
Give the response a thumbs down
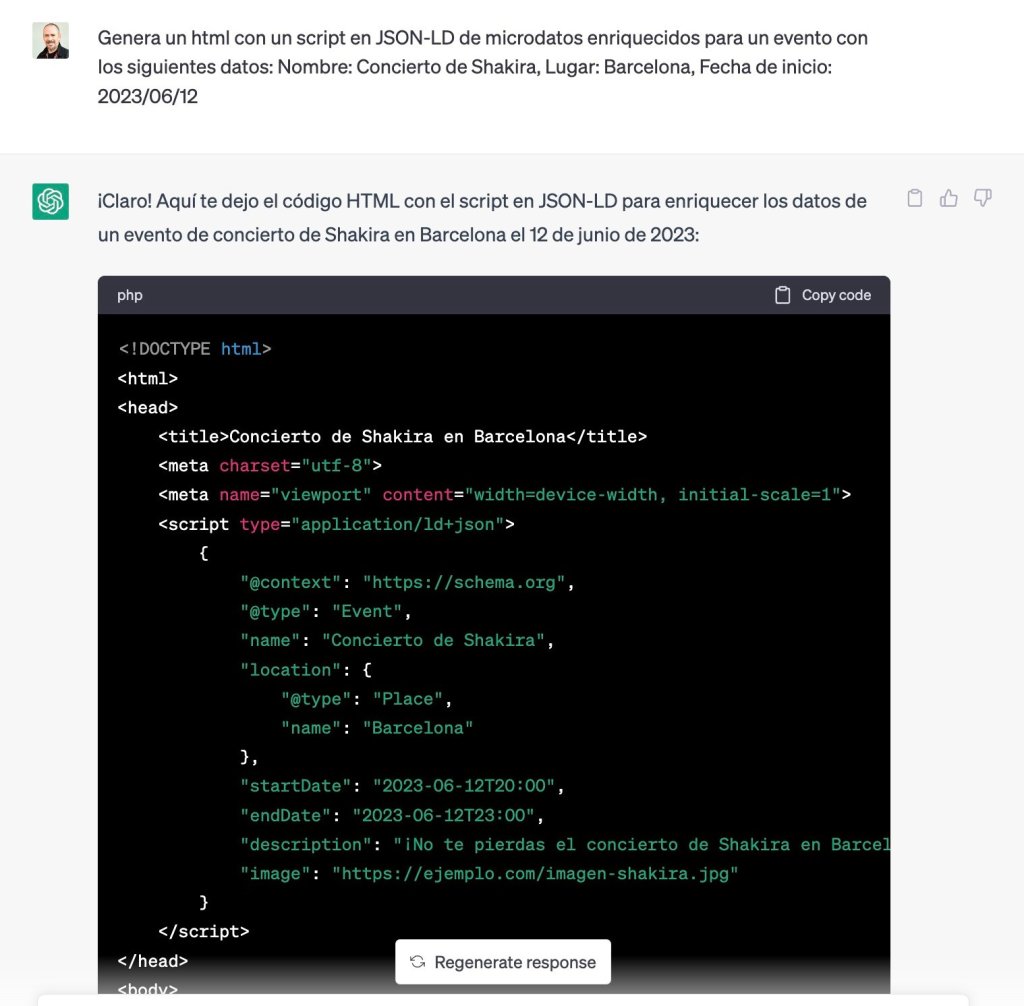pyautogui.click(x=982, y=198)
